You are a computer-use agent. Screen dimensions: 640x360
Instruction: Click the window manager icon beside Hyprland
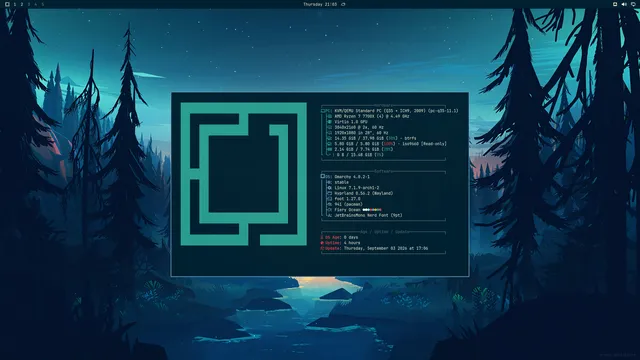(x=329, y=193)
